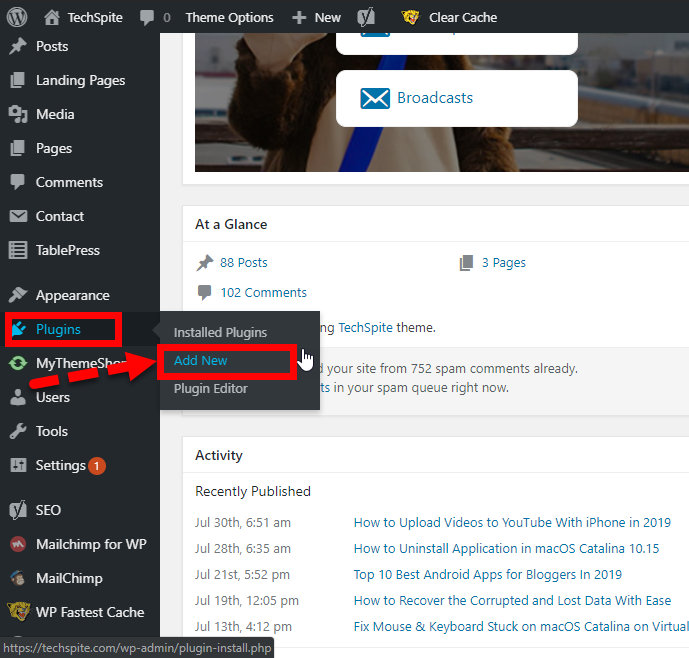Click the comments bubble icon in admin bar
Viewport: 689px width, 658px height.
click(x=147, y=17)
